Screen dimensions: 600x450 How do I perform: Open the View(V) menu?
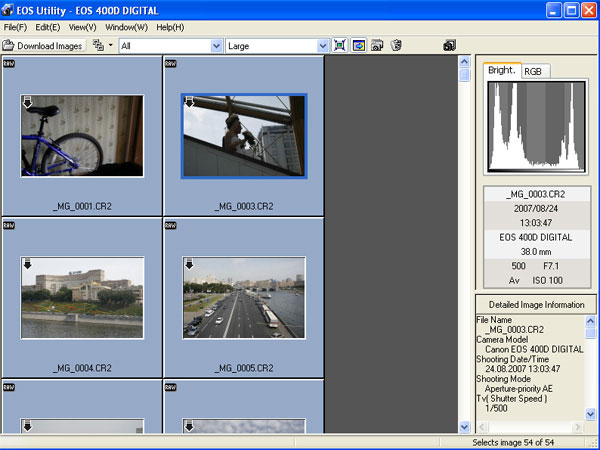pos(83,28)
